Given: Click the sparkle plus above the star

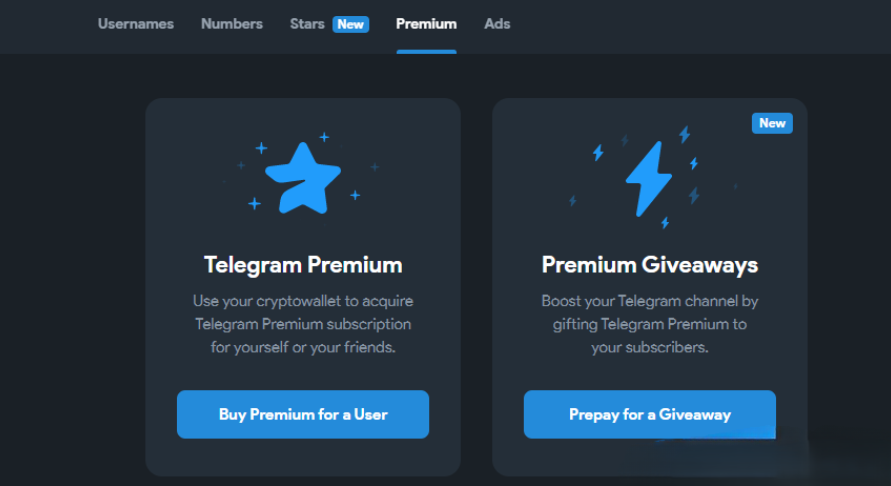Looking at the screenshot, I should point(324,137).
